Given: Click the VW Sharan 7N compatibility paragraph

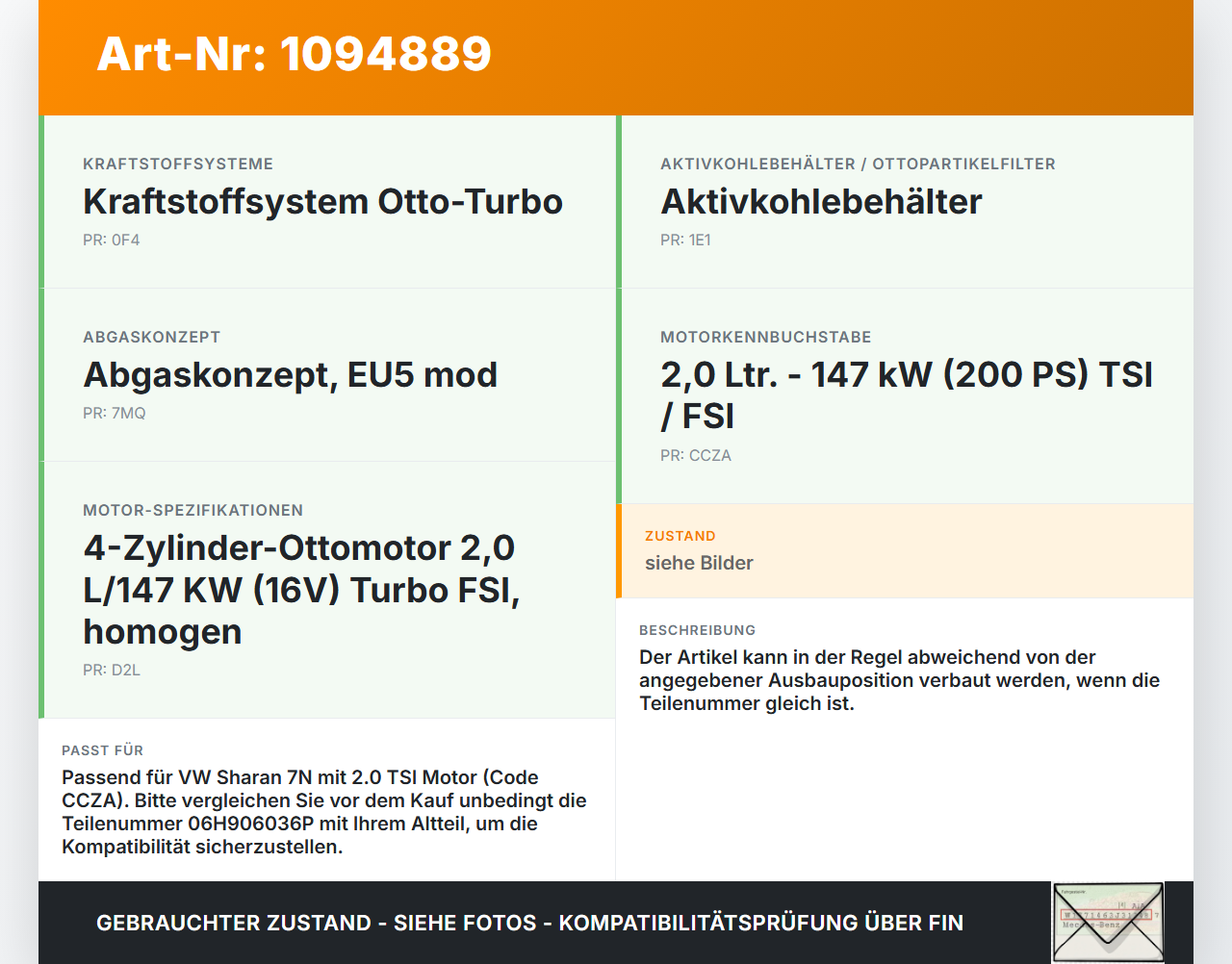Looking at the screenshot, I should coord(324,812).
